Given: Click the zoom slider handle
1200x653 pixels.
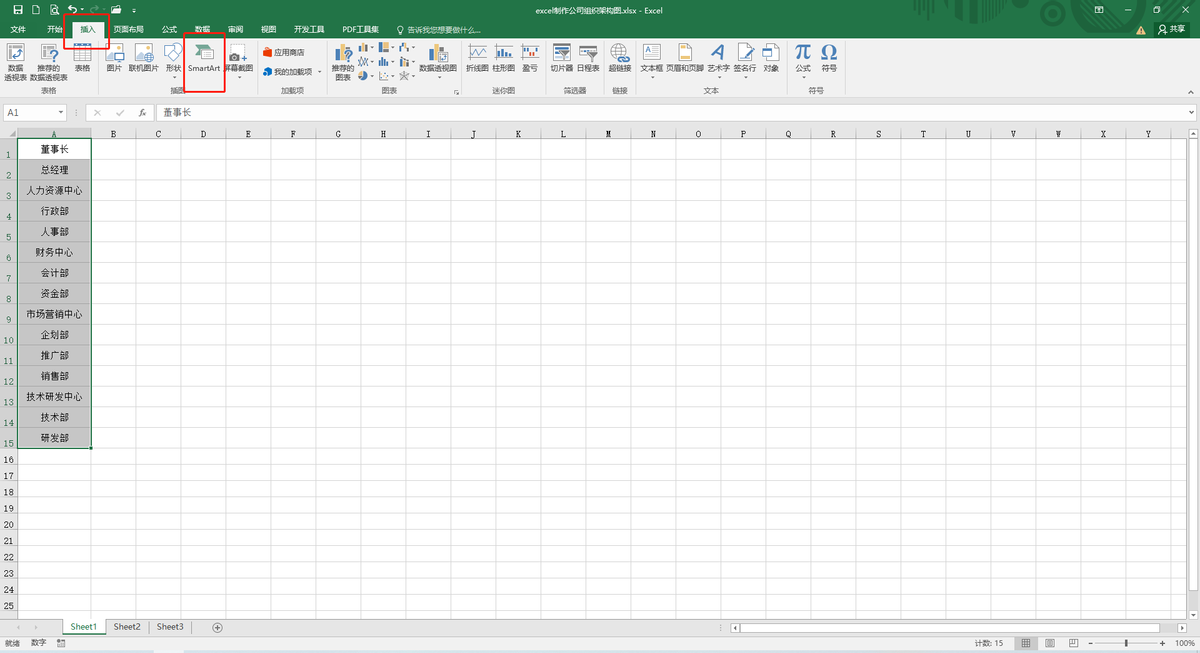Looking at the screenshot, I should click(1126, 643).
